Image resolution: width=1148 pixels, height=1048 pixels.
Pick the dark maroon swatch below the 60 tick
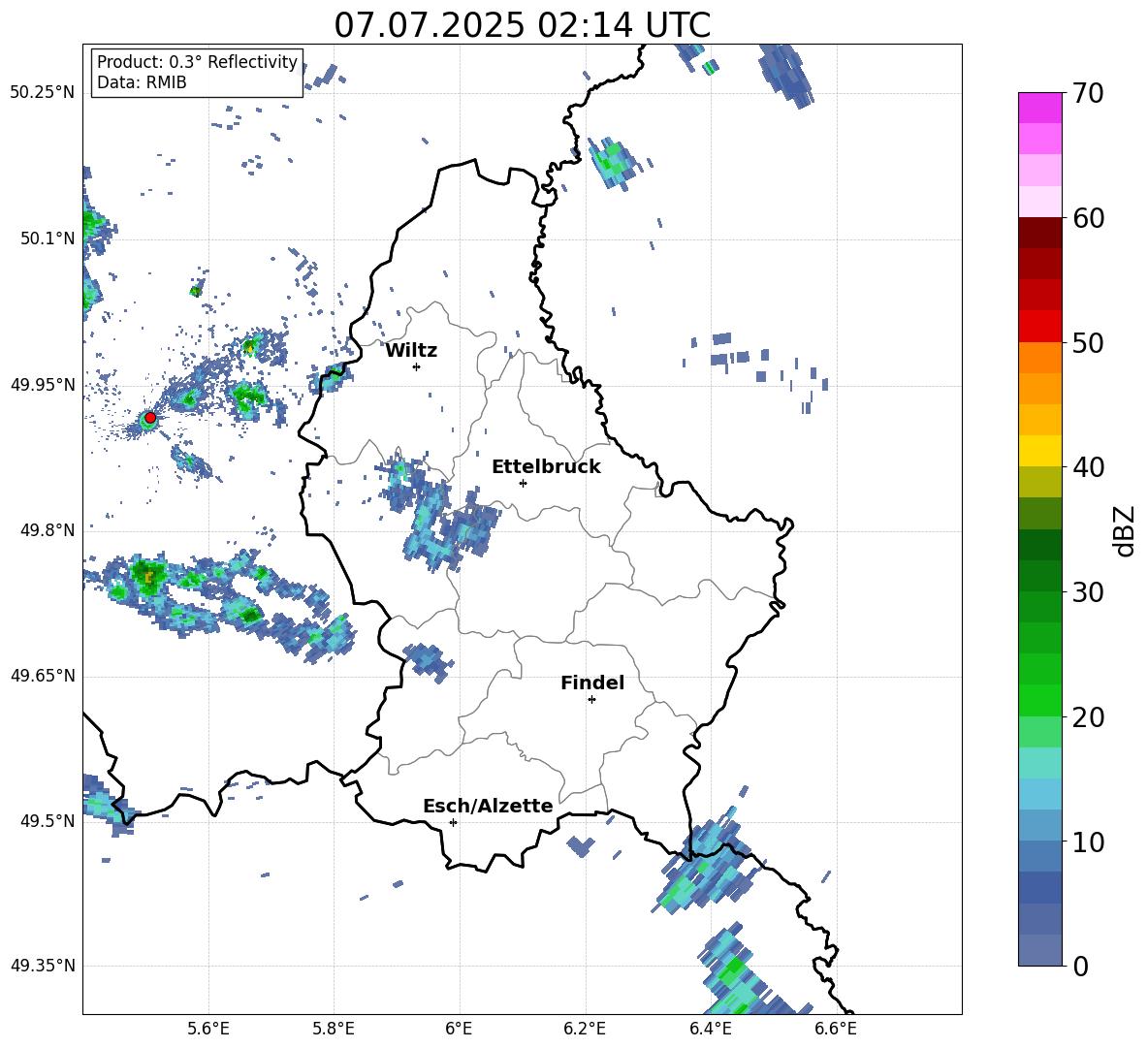pos(1040,234)
